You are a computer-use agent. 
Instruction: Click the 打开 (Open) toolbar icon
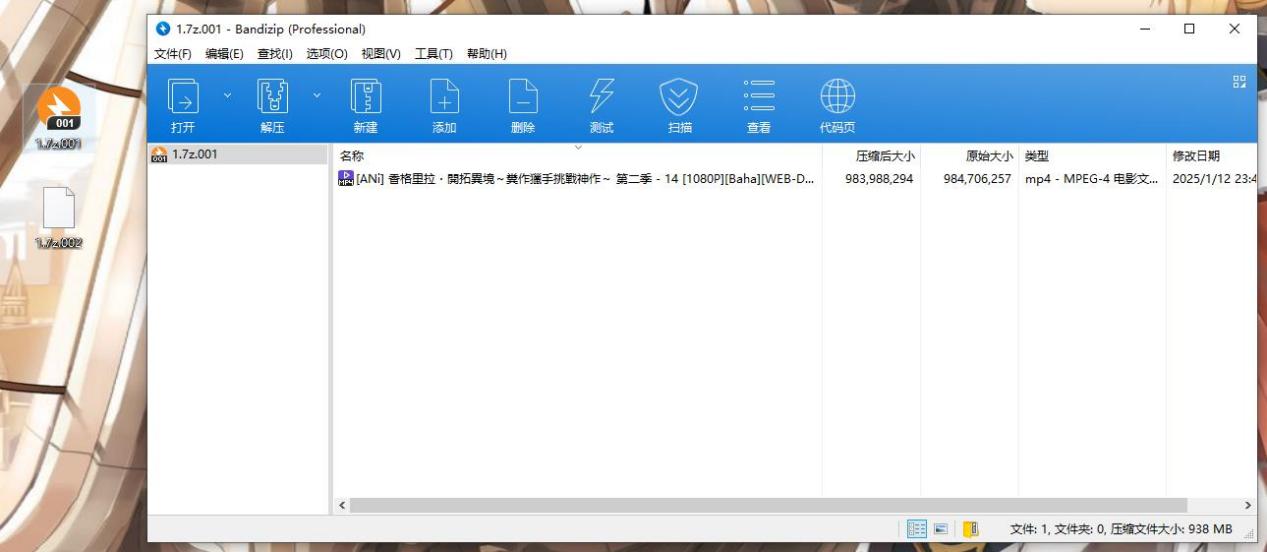coord(183,97)
